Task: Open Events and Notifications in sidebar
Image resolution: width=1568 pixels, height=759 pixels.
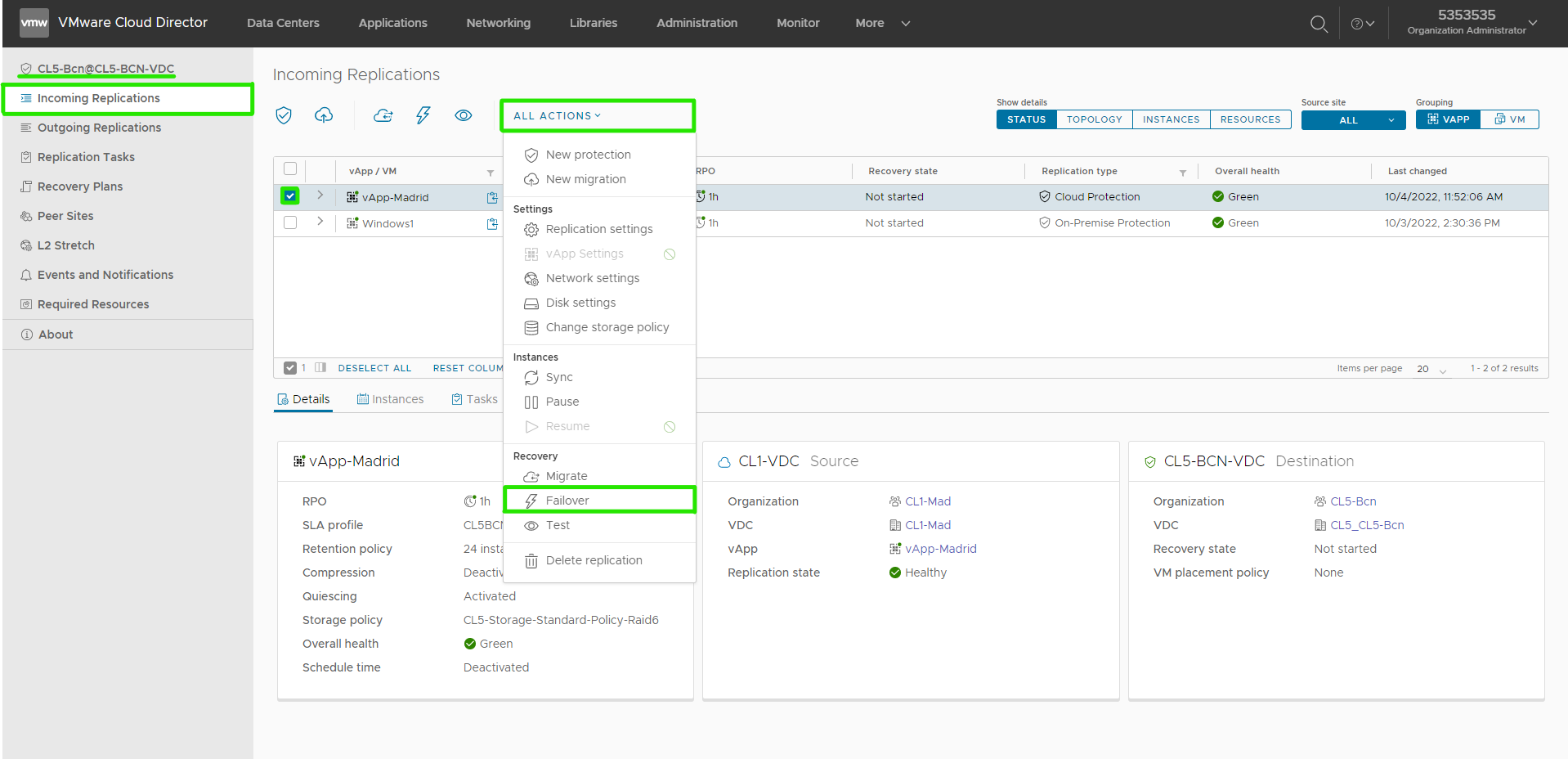Action: coord(128,275)
